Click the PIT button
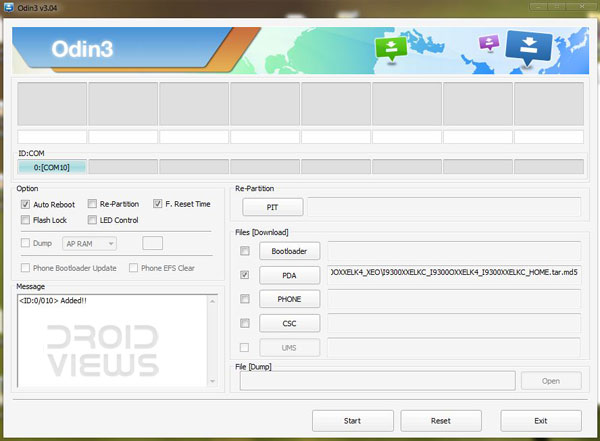The image size is (600, 441). pos(273,207)
